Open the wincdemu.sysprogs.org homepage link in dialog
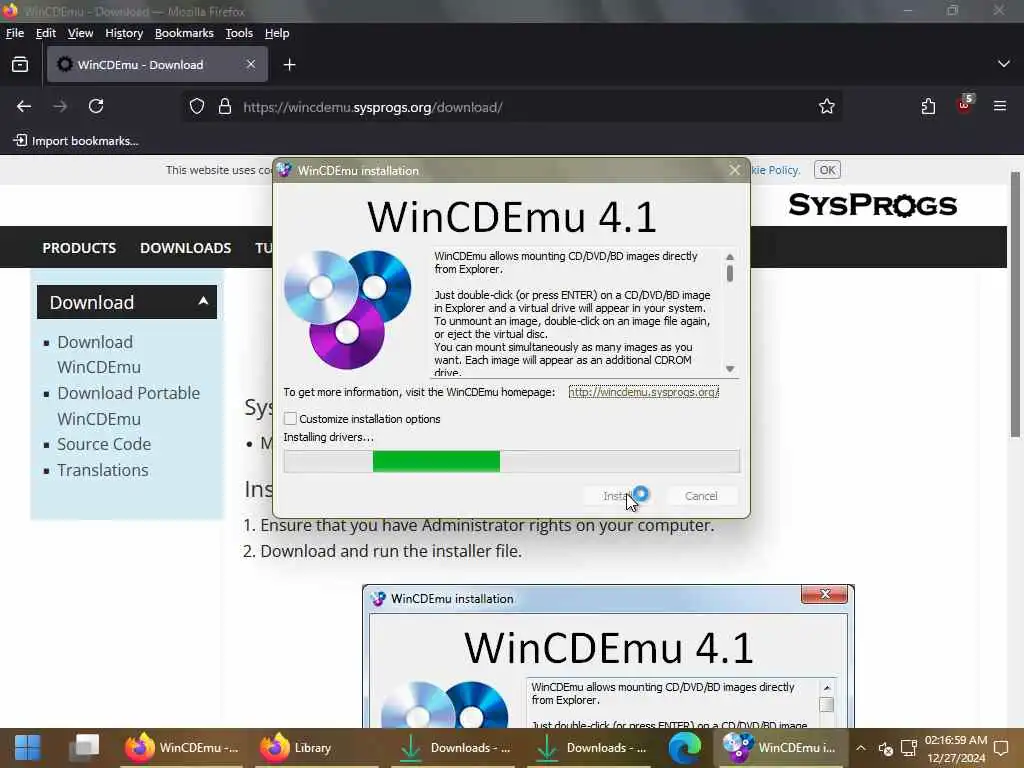Image resolution: width=1024 pixels, height=768 pixels. click(x=644, y=392)
